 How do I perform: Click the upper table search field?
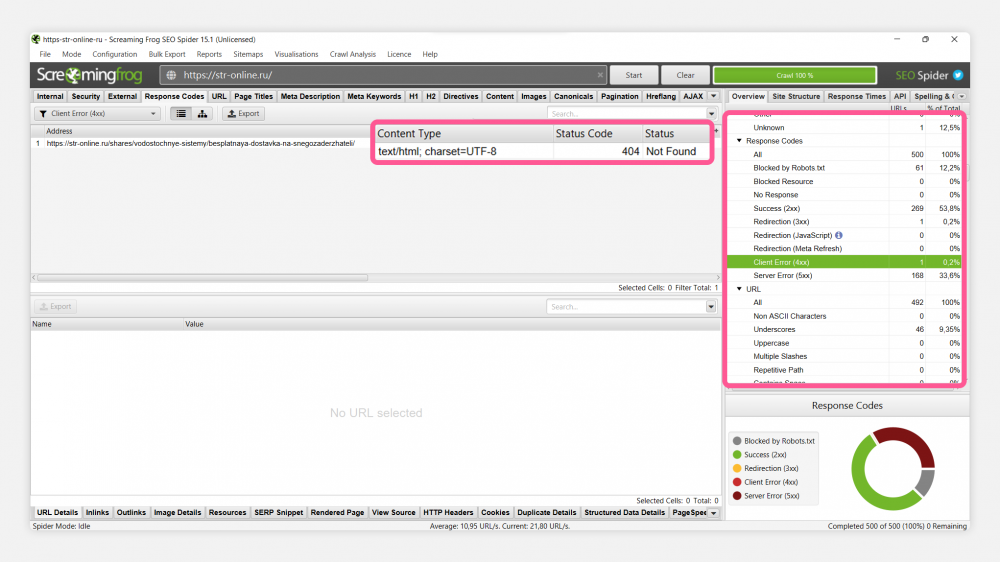coord(627,114)
